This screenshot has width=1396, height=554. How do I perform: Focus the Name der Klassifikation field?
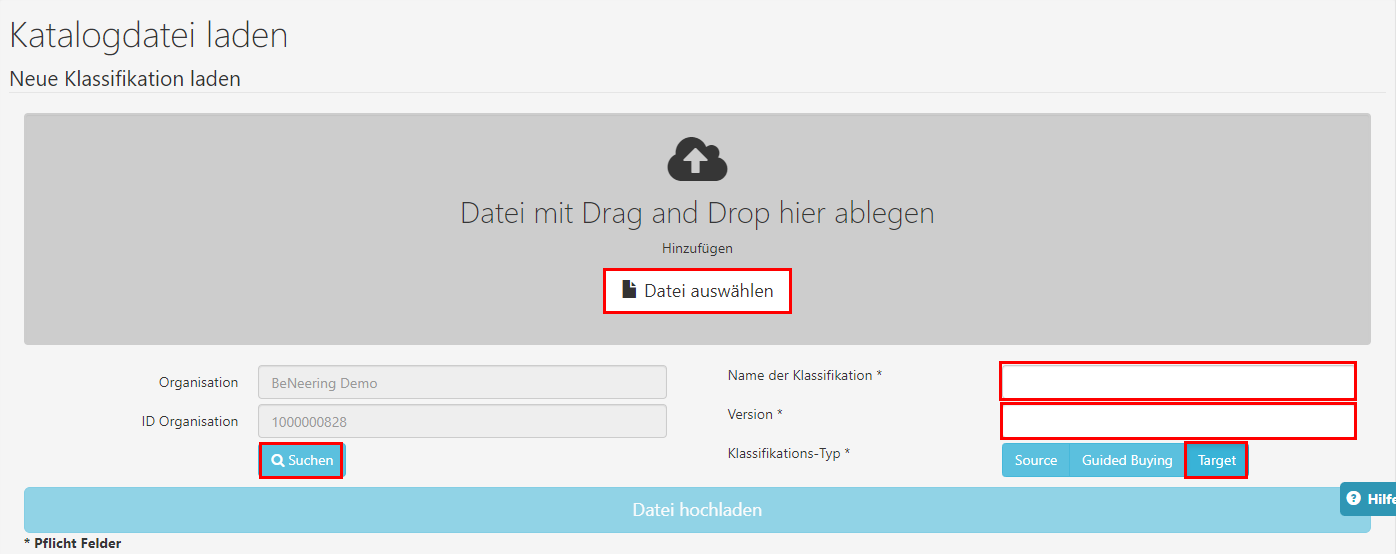click(1178, 381)
